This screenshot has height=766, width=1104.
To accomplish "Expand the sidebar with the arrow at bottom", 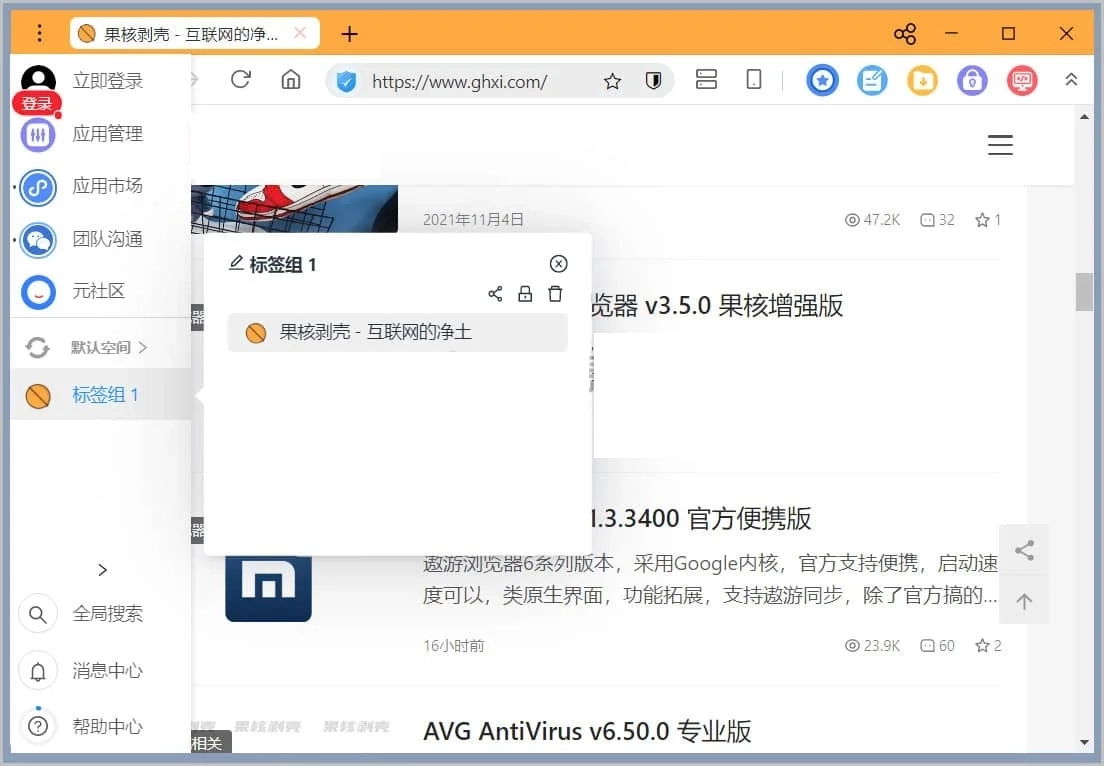I will point(102,569).
